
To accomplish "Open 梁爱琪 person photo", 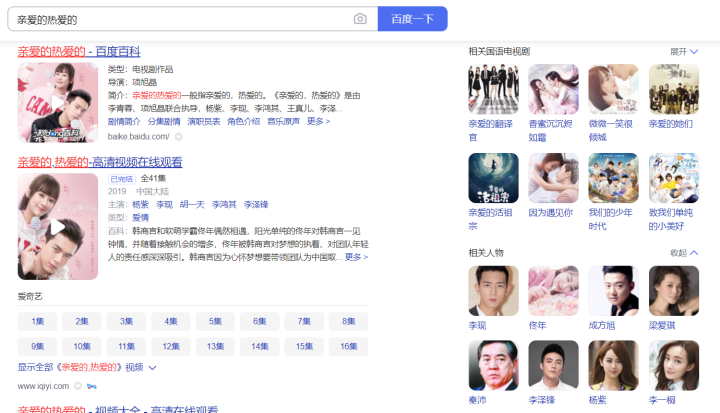I will (x=674, y=291).
